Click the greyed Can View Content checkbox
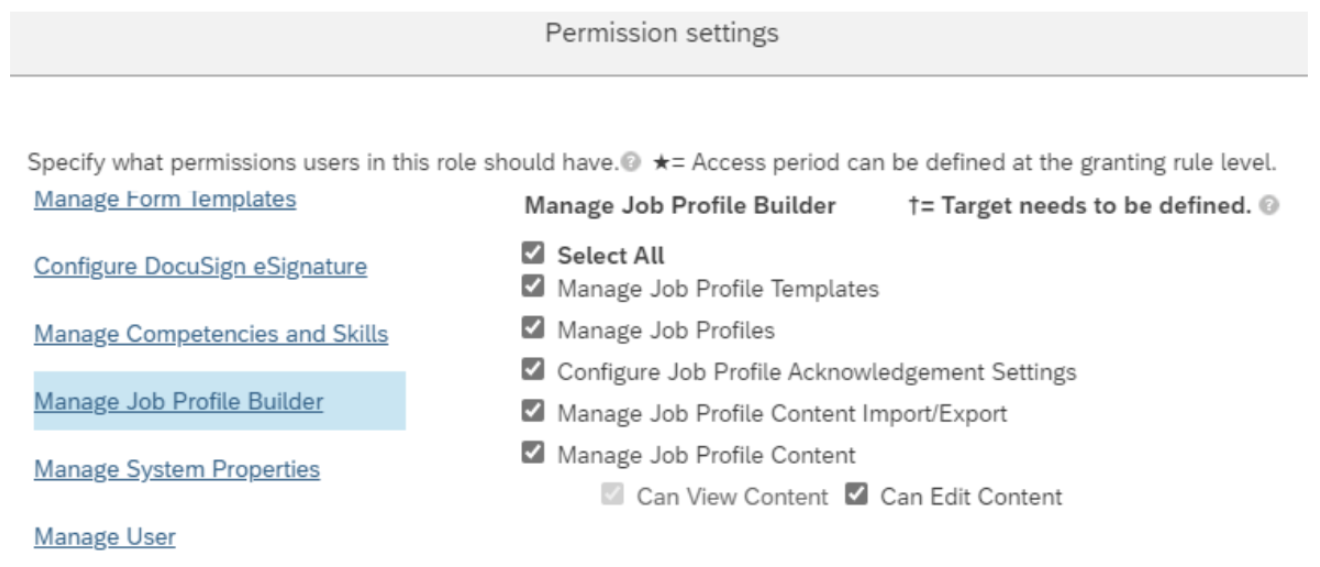This screenshot has height=567, width=1320. (612, 494)
